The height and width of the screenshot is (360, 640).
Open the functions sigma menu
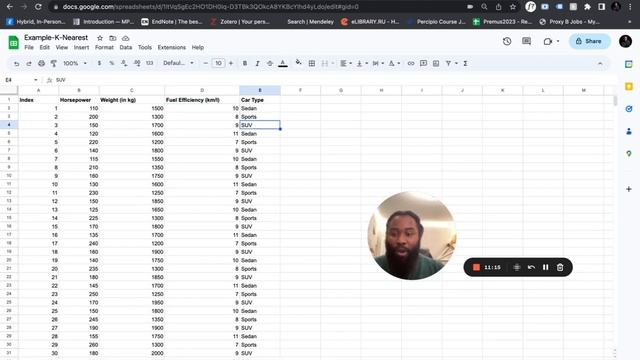(x=465, y=64)
